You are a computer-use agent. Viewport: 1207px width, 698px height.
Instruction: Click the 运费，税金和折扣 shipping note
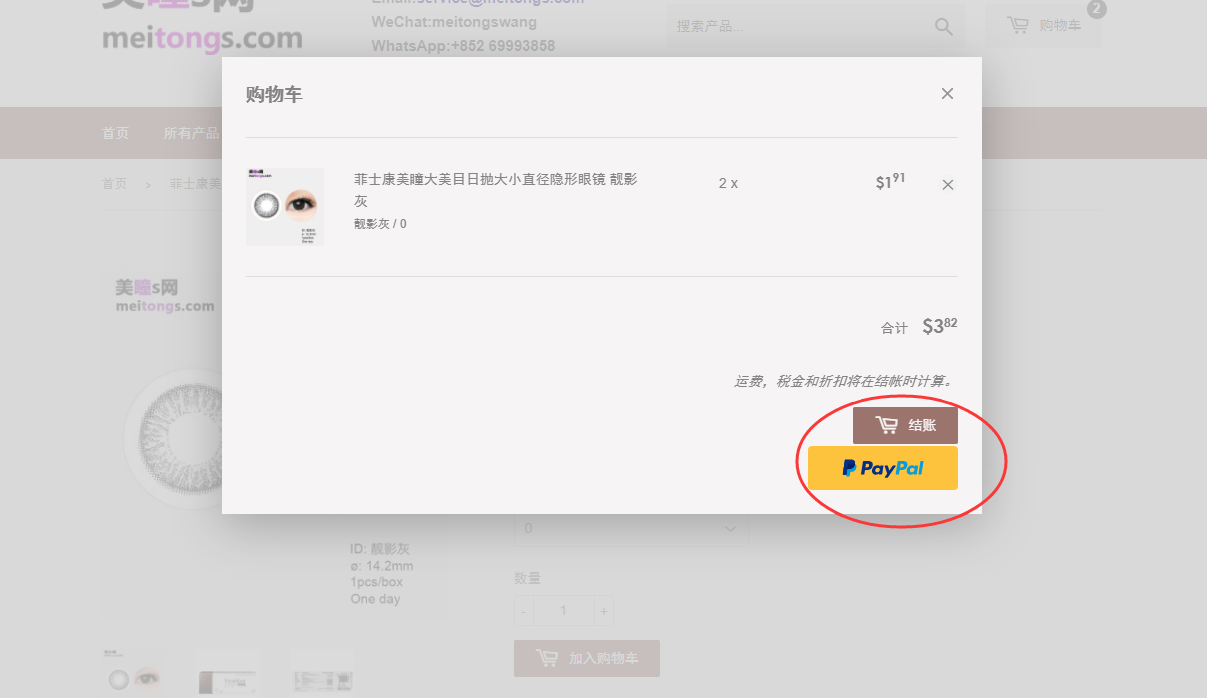tap(845, 381)
